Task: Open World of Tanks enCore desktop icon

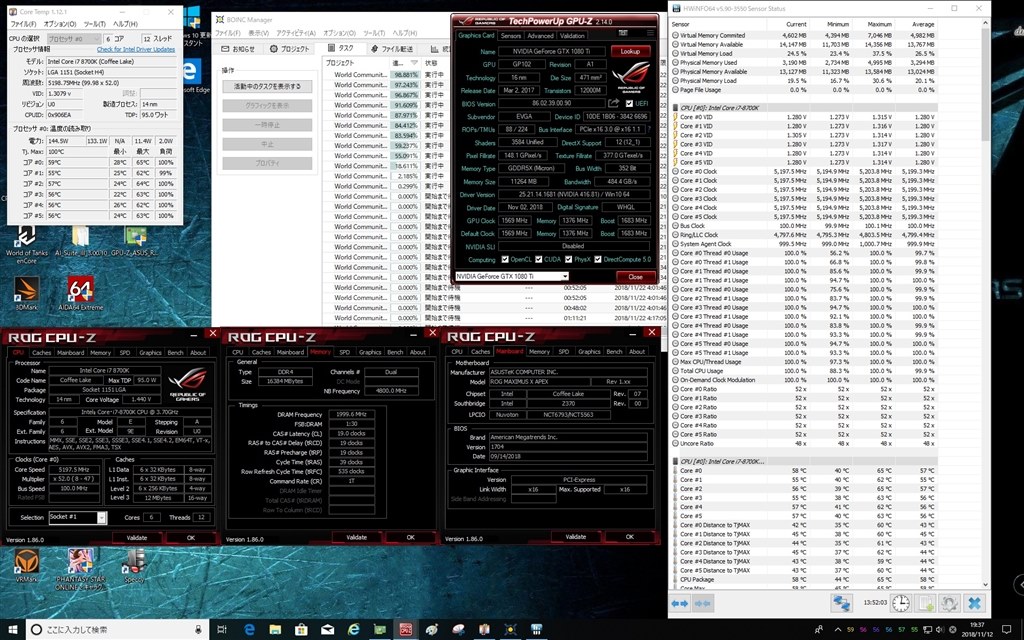Action: 26,244
